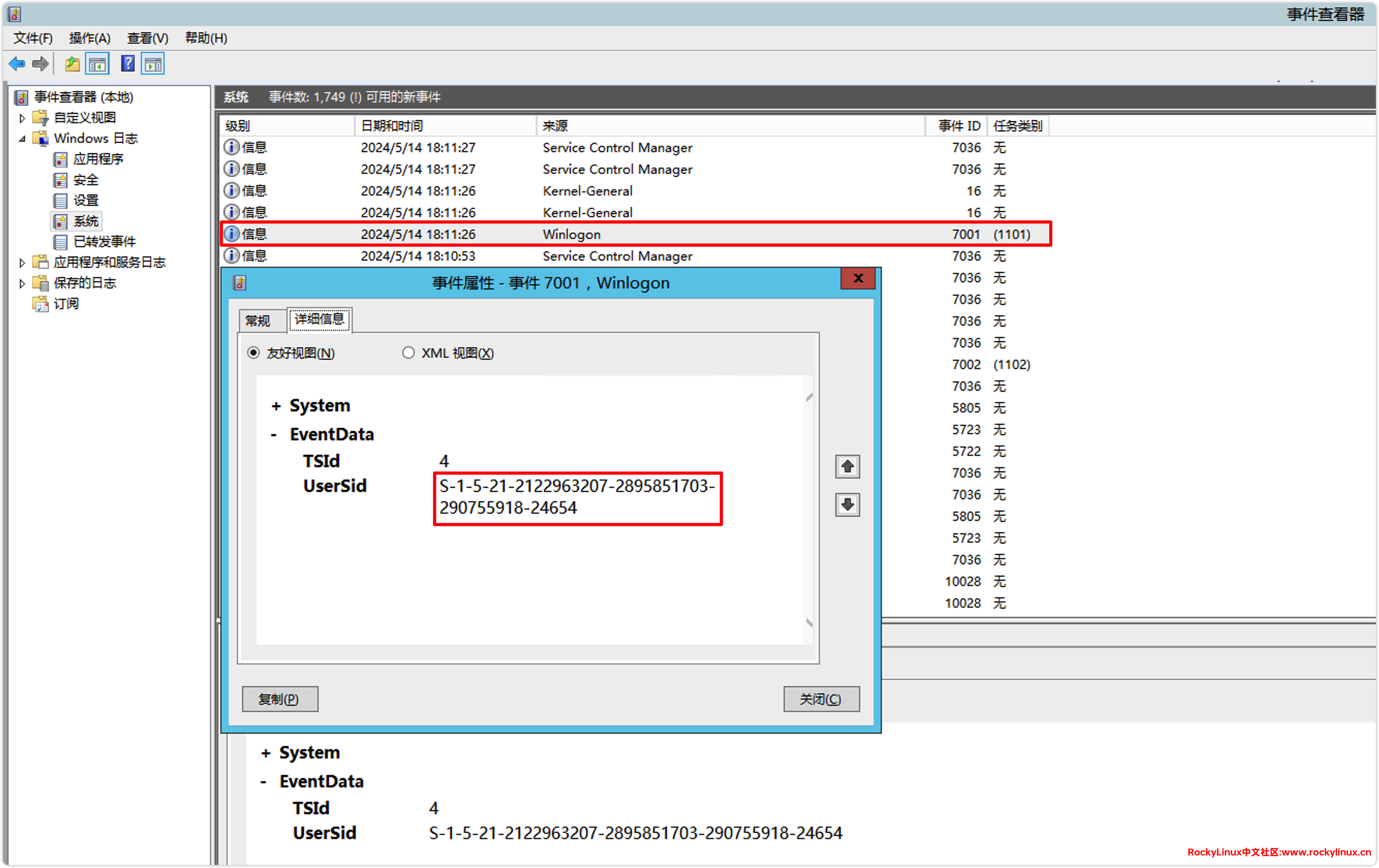Click the next event down arrow button
The height and width of the screenshot is (868, 1379).
[x=847, y=504]
